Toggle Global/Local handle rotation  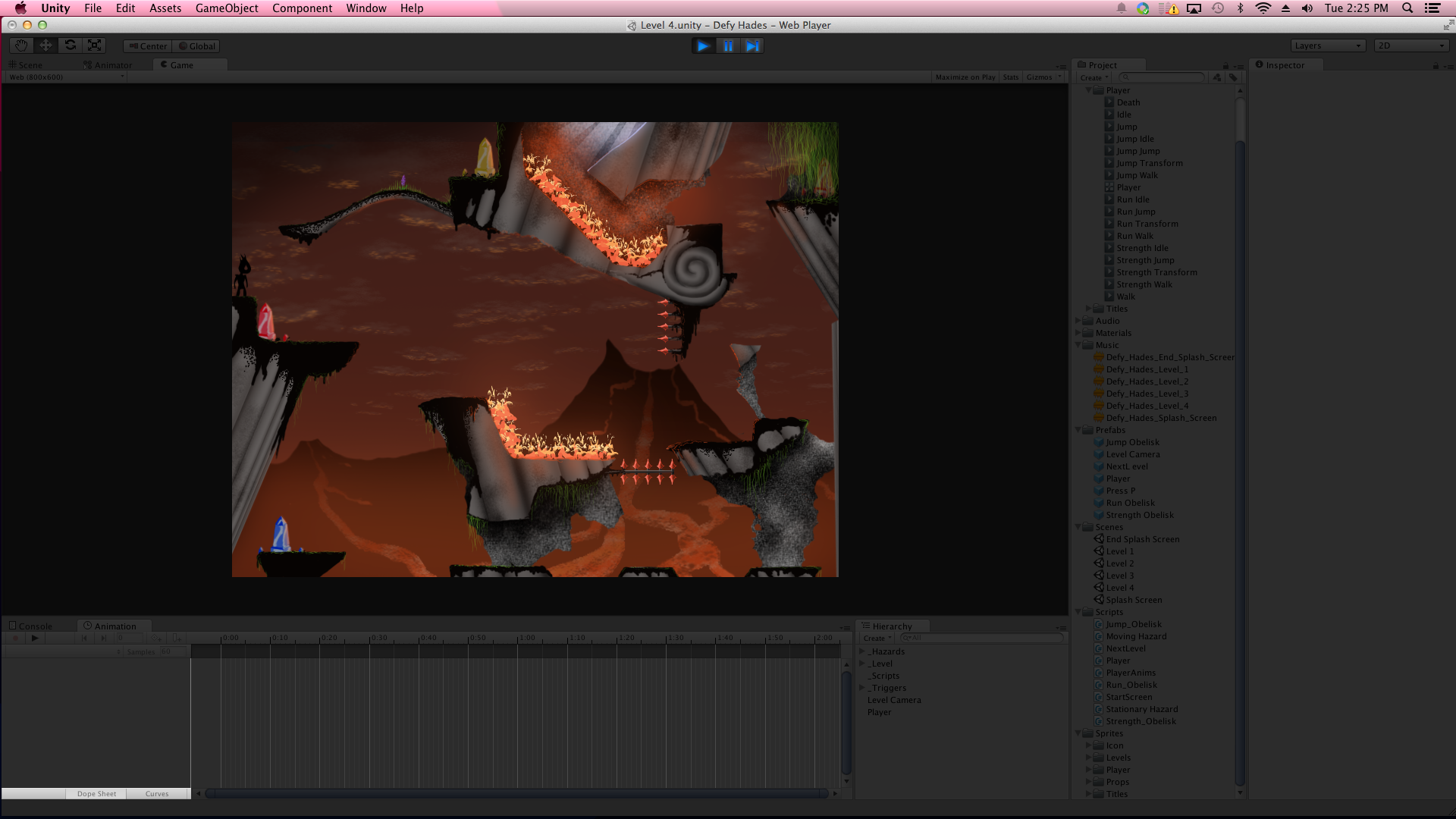(x=196, y=46)
